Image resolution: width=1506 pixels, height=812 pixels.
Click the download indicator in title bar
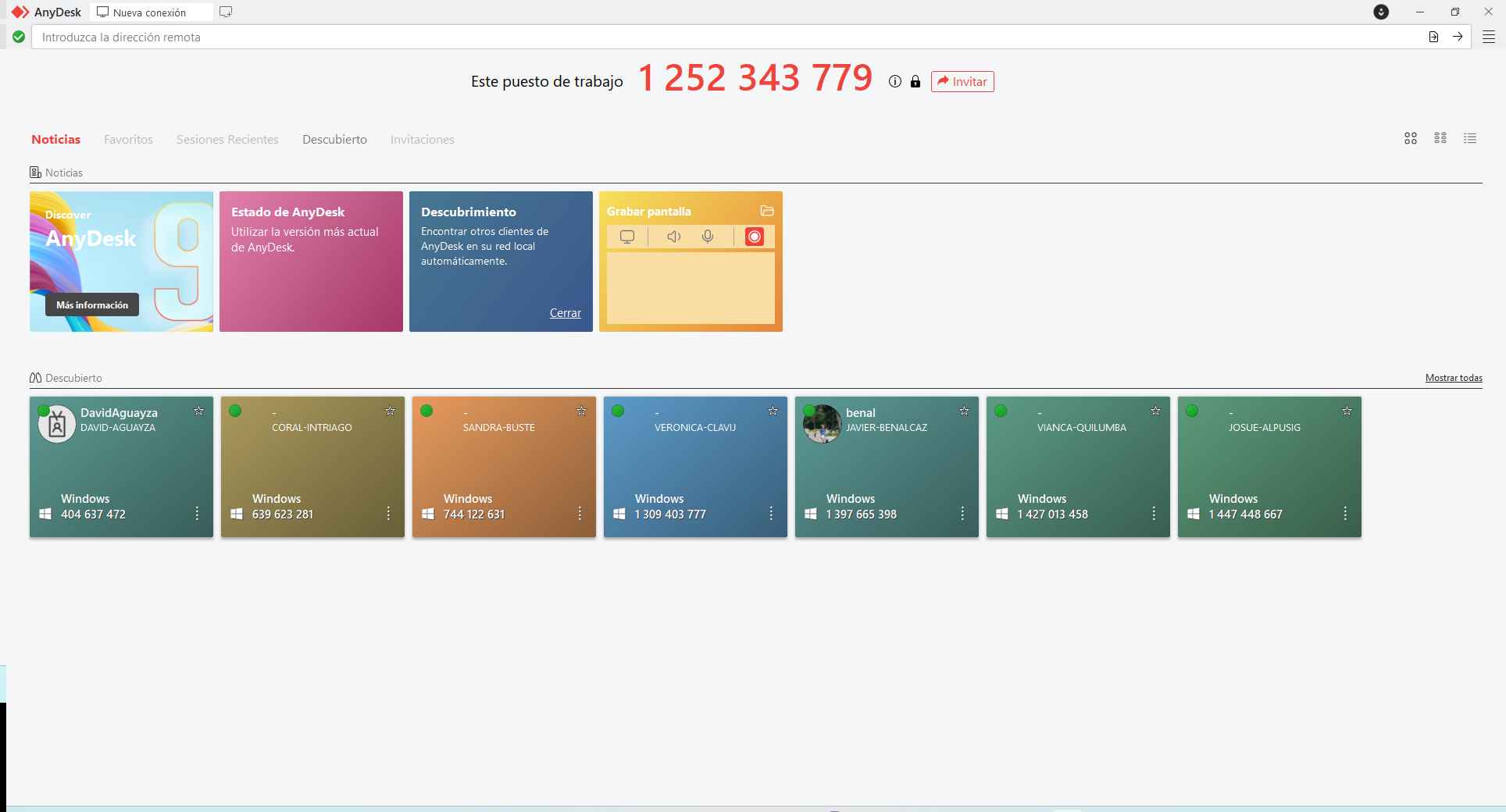(1381, 12)
